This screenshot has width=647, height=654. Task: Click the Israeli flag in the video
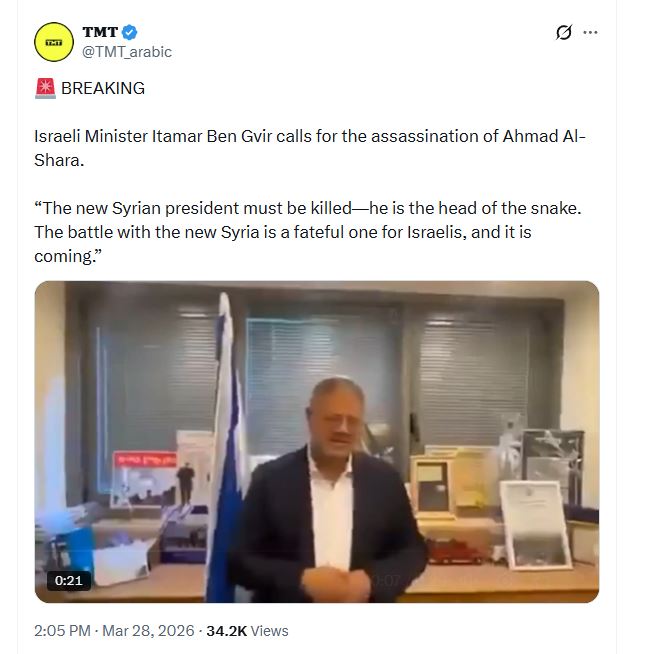coord(227,446)
